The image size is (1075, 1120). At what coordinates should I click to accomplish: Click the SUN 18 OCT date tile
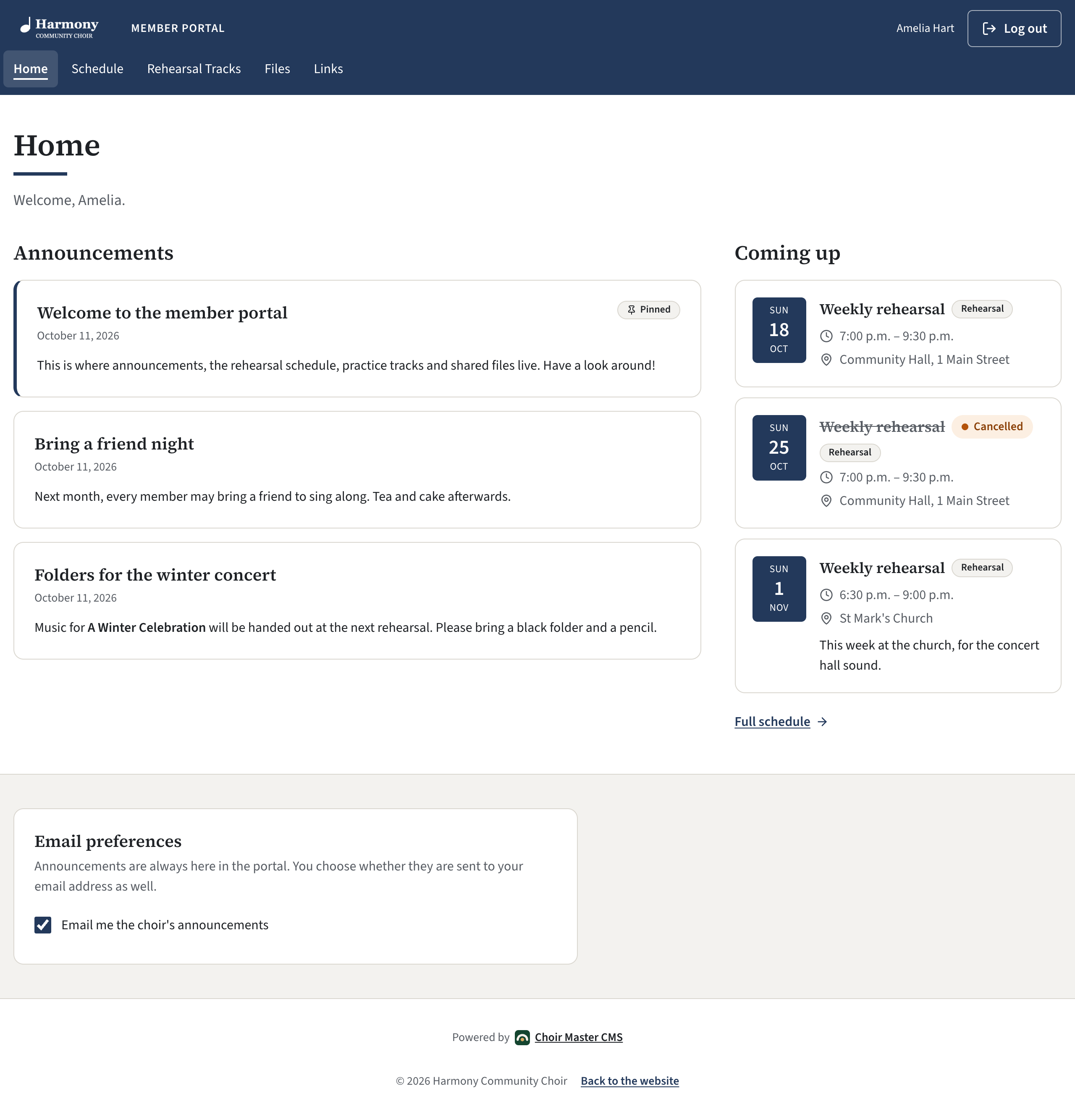779,330
